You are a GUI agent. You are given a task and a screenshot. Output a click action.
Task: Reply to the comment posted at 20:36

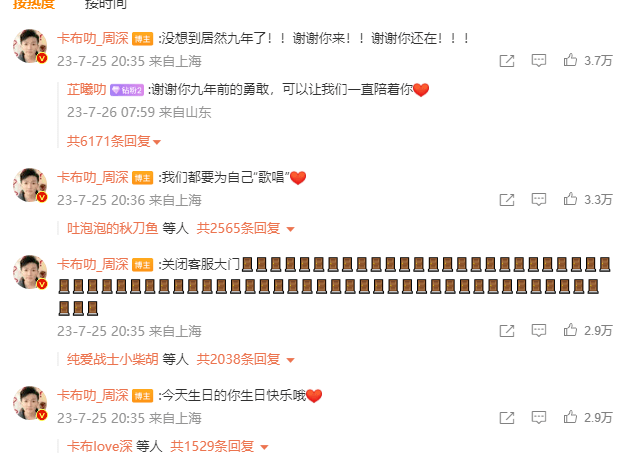(538, 199)
